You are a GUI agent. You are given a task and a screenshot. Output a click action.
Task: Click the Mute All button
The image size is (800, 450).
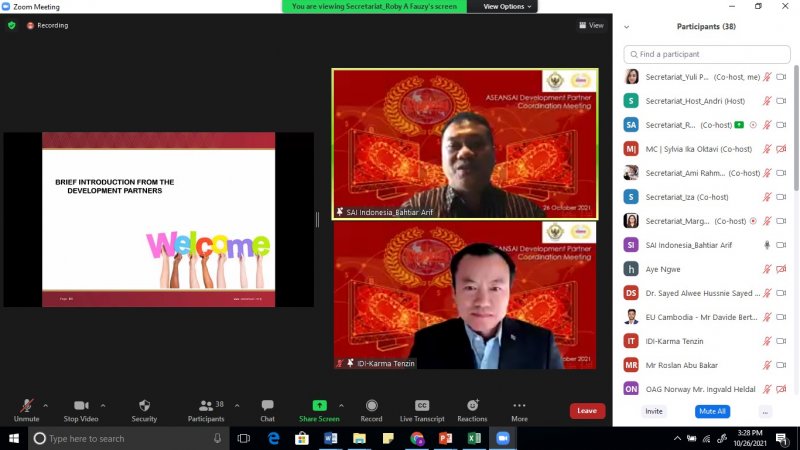tap(711, 411)
